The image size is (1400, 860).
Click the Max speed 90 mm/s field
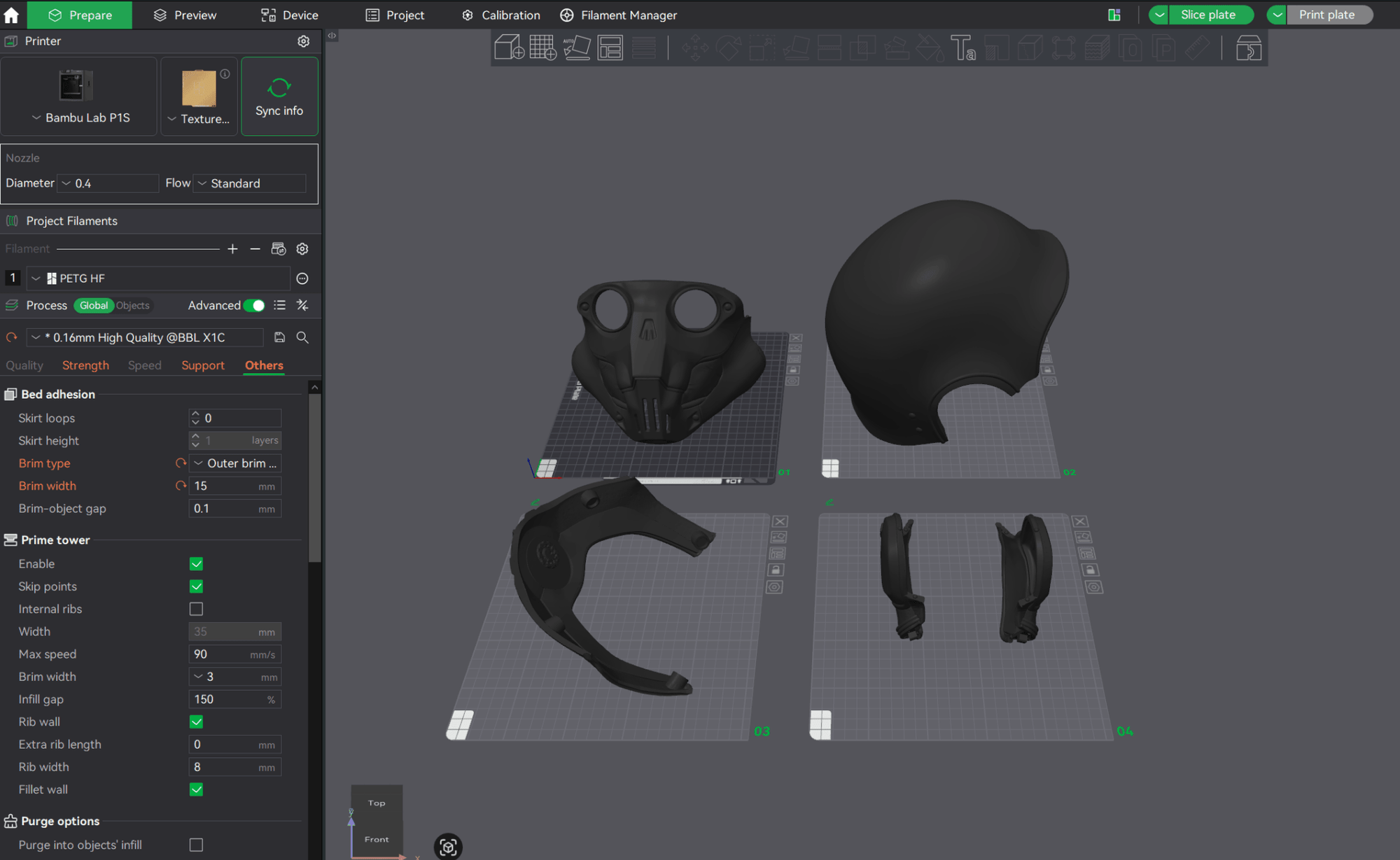[235, 654]
